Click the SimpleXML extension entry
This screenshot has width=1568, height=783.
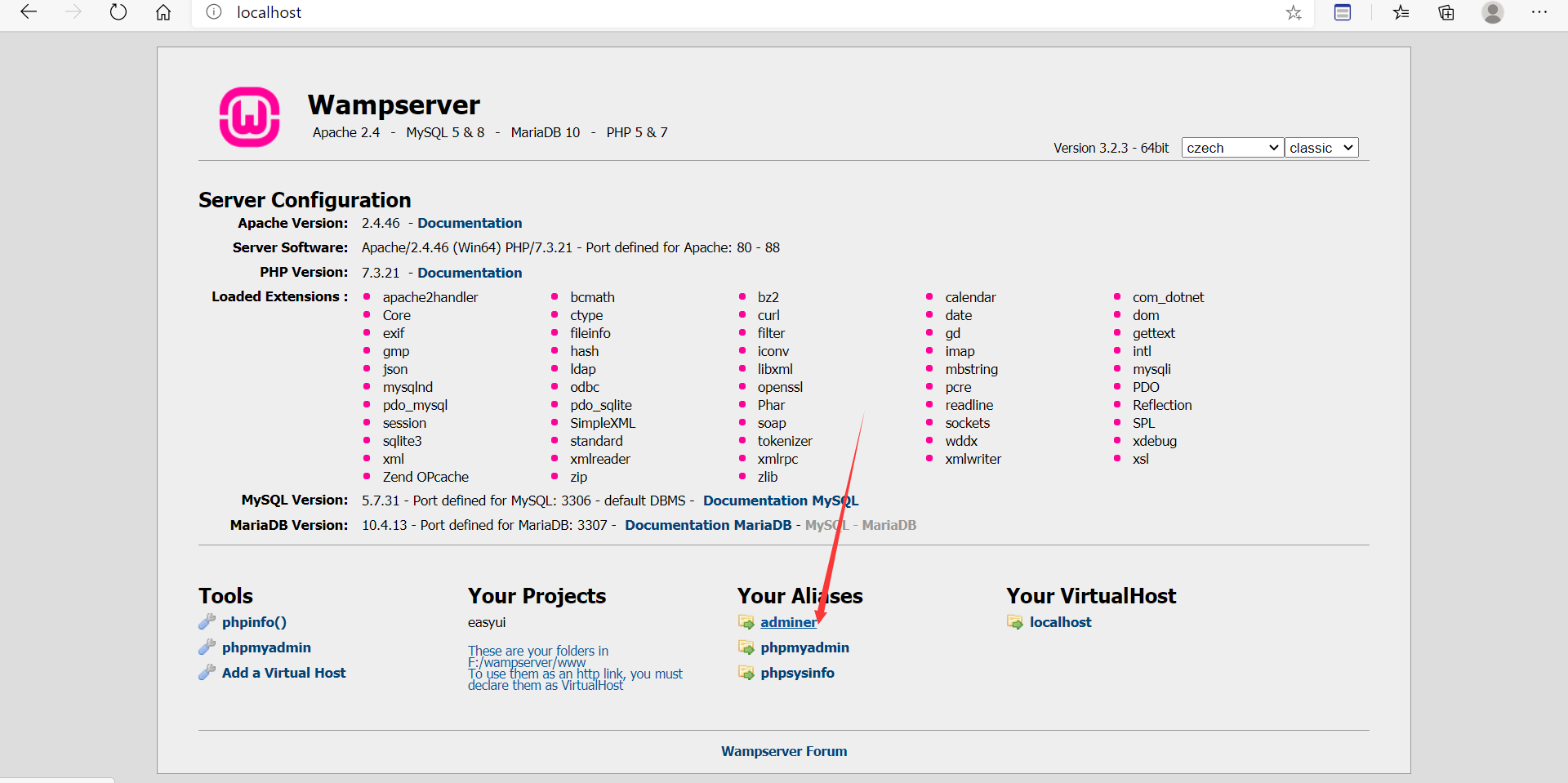(603, 423)
